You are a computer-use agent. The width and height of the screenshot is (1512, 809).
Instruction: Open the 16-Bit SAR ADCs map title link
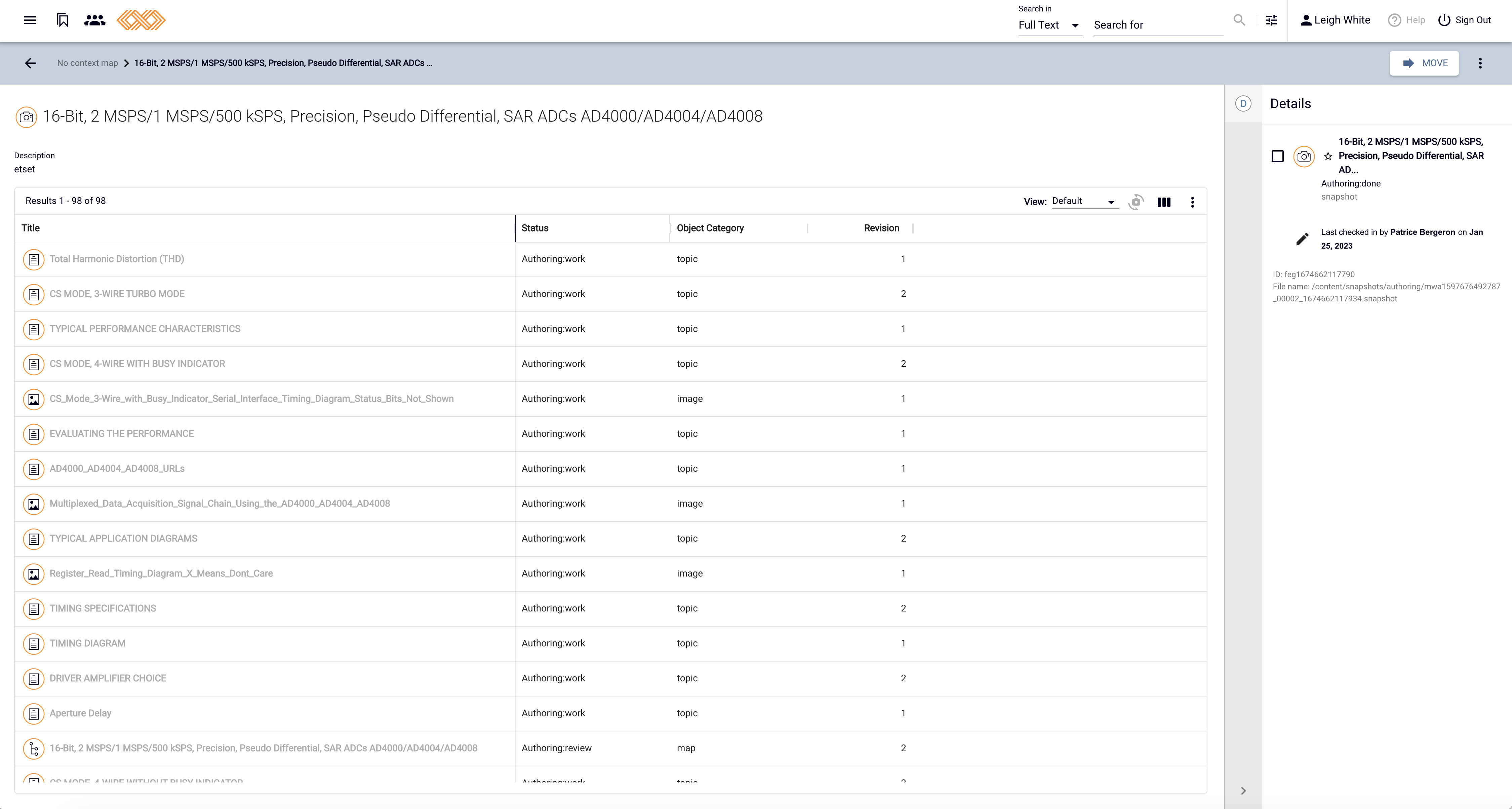pyautogui.click(x=264, y=748)
